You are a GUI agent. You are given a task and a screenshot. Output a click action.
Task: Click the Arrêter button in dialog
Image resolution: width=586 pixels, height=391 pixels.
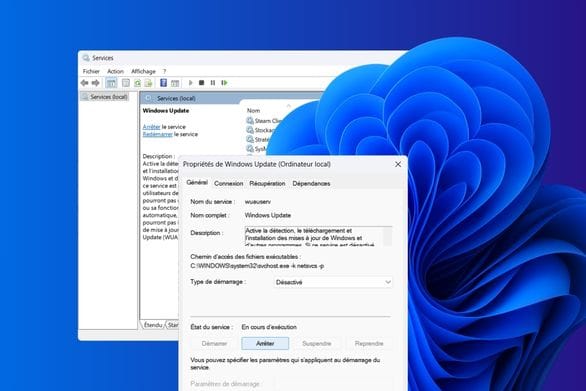coord(265,343)
